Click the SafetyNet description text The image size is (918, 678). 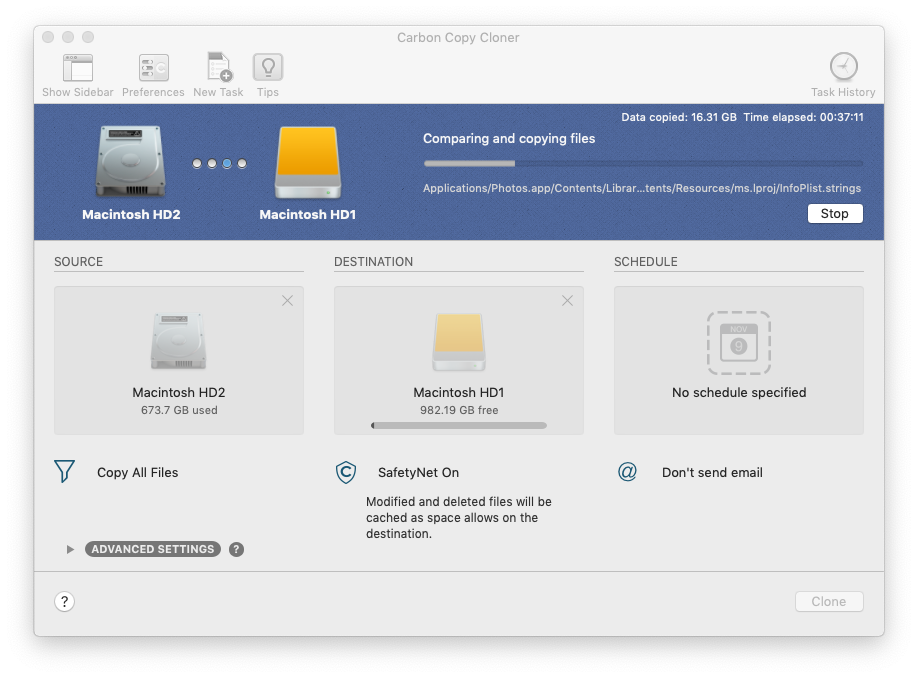[459, 518]
